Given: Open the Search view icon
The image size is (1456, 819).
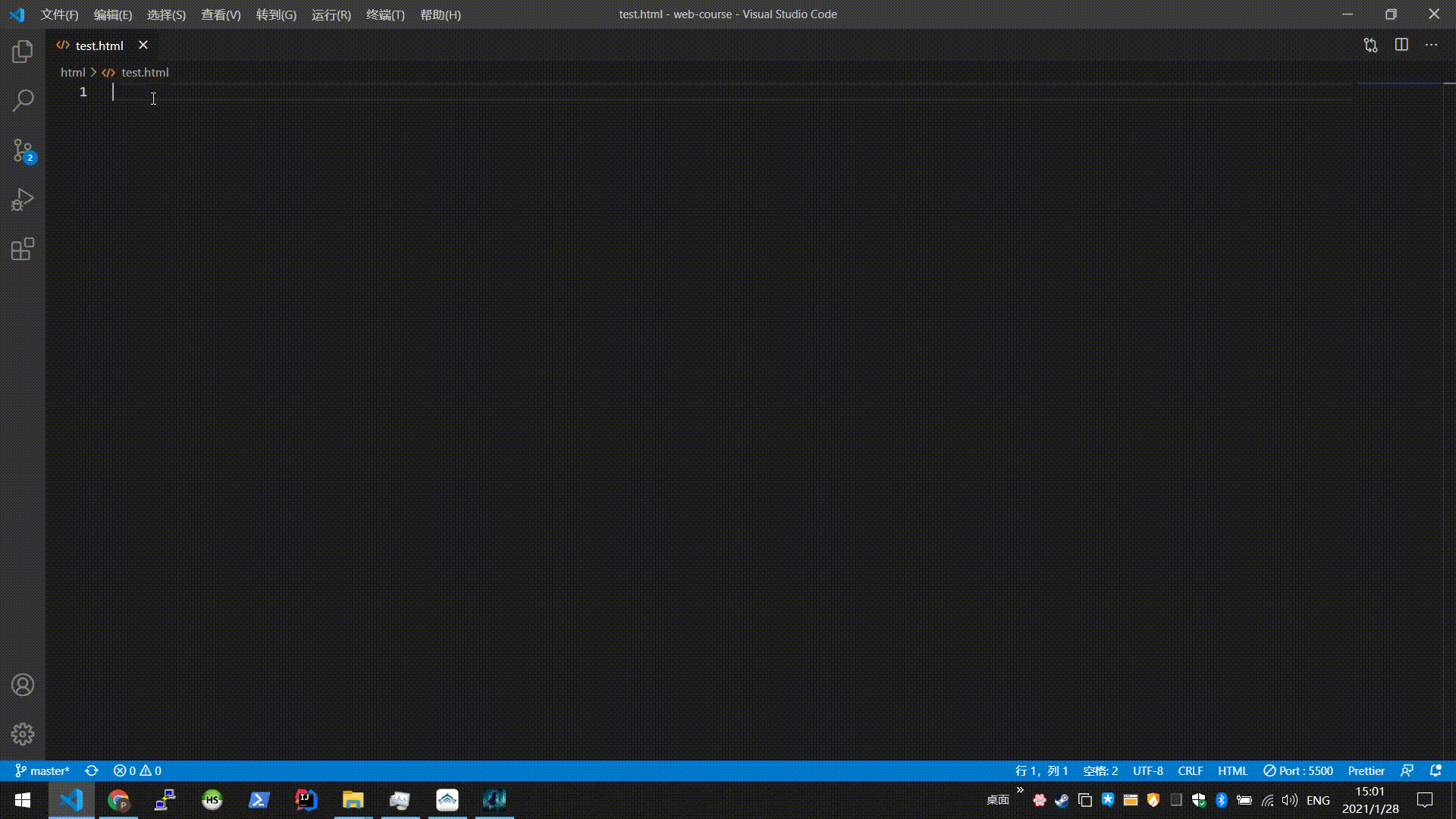Looking at the screenshot, I should pyautogui.click(x=23, y=100).
